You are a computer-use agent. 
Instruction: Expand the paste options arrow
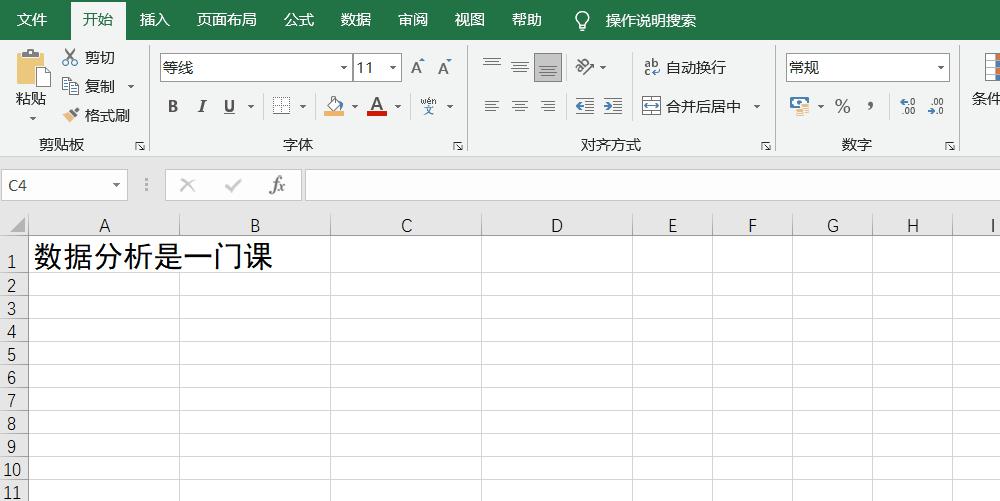pos(33,119)
